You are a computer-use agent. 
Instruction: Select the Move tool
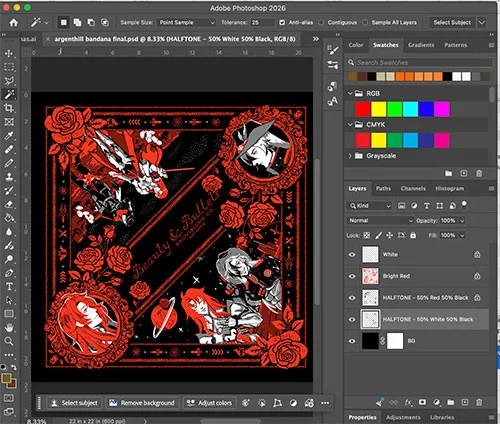9,53
